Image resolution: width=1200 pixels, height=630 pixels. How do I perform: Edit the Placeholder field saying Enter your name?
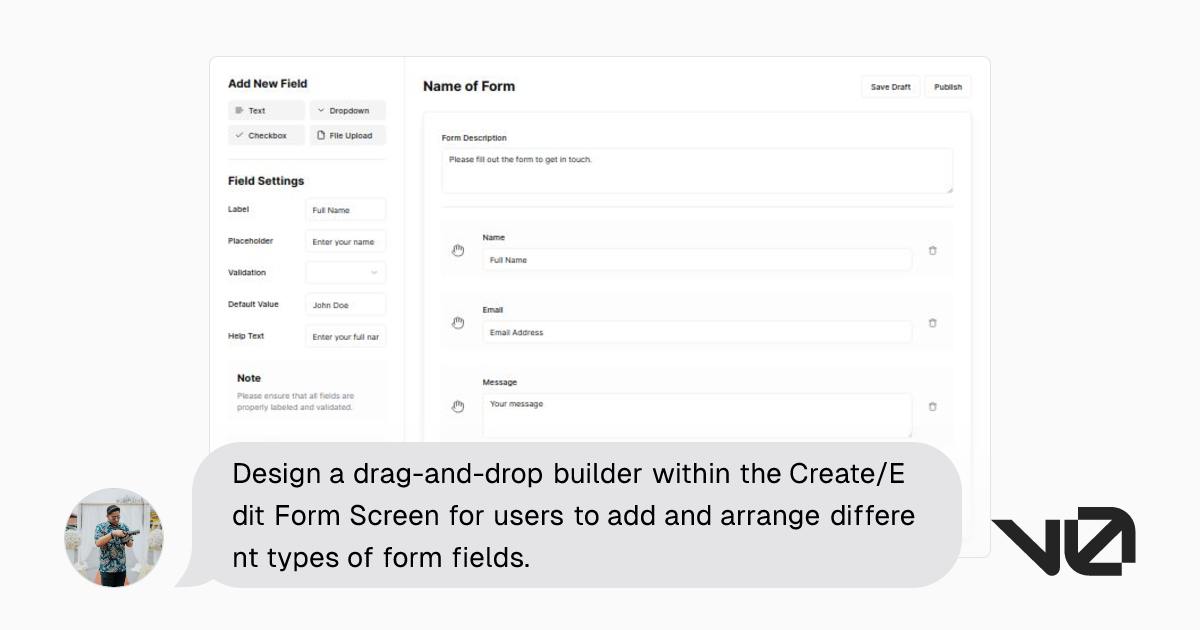click(x=345, y=241)
